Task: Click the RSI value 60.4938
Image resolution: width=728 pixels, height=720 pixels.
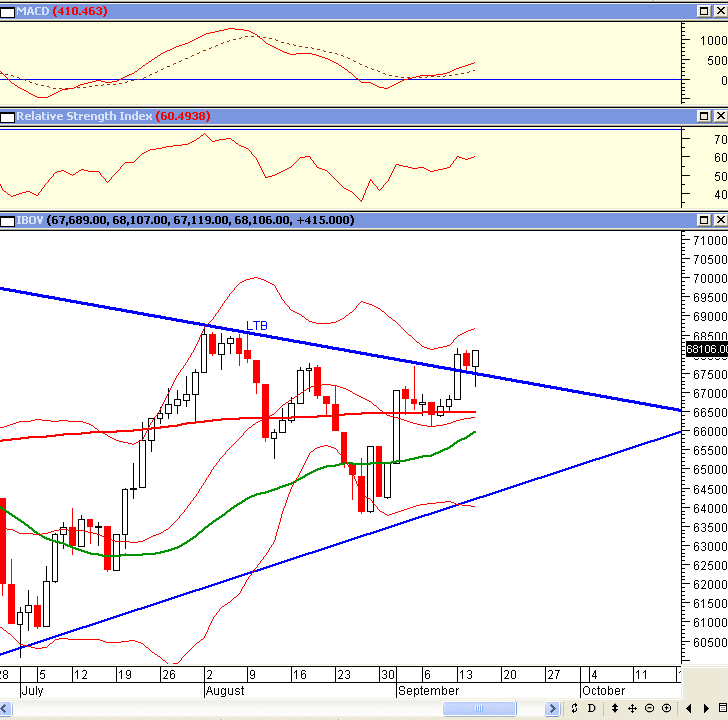Action: [x=183, y=116]
